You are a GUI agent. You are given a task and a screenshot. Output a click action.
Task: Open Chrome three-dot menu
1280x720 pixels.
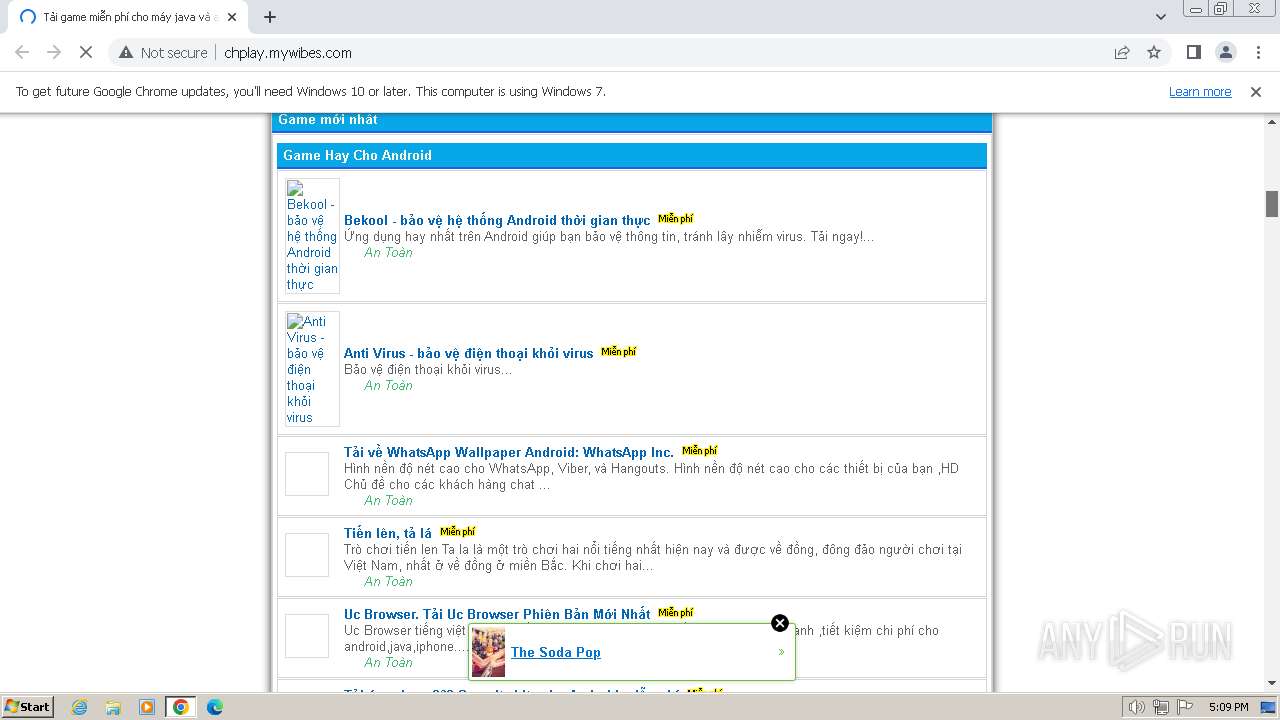pos(1257,52)
